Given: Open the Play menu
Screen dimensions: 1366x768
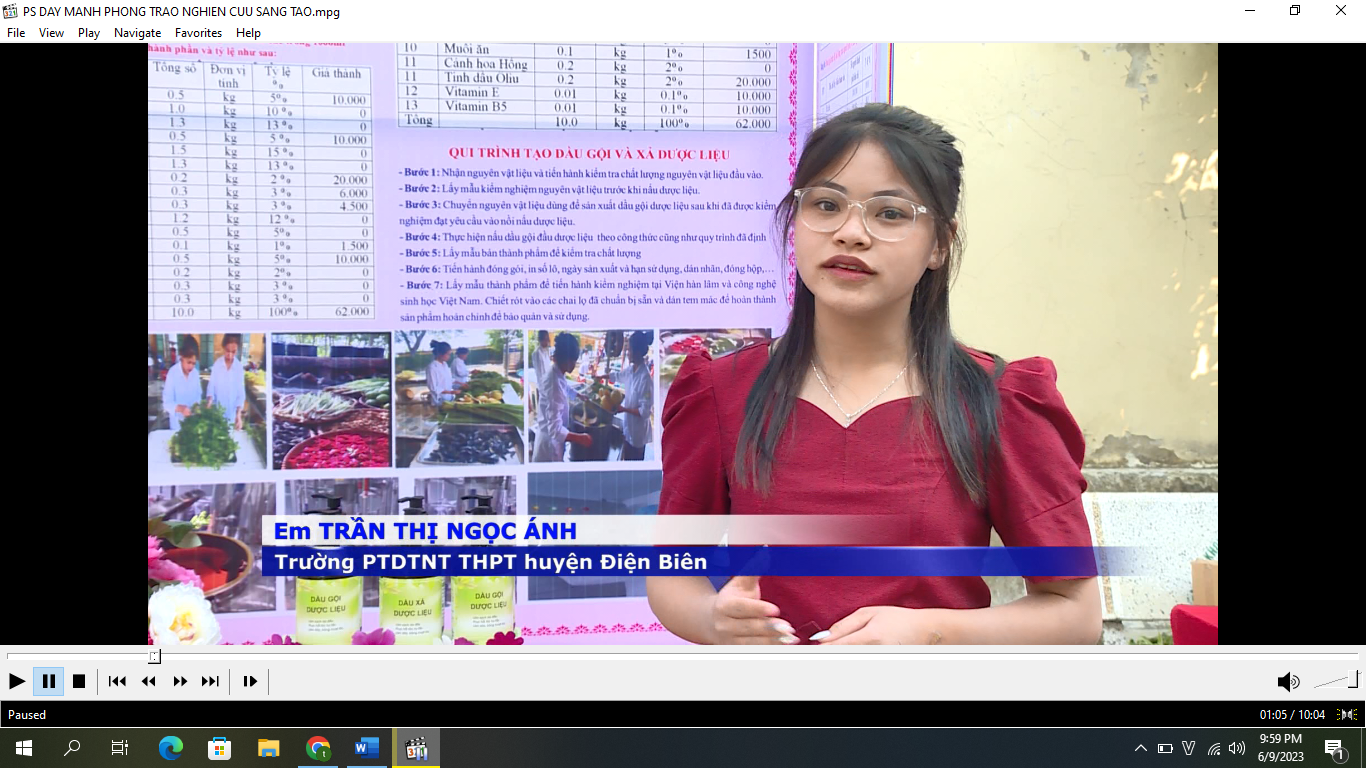Looking at the screenshot, I should coord(89,33).
